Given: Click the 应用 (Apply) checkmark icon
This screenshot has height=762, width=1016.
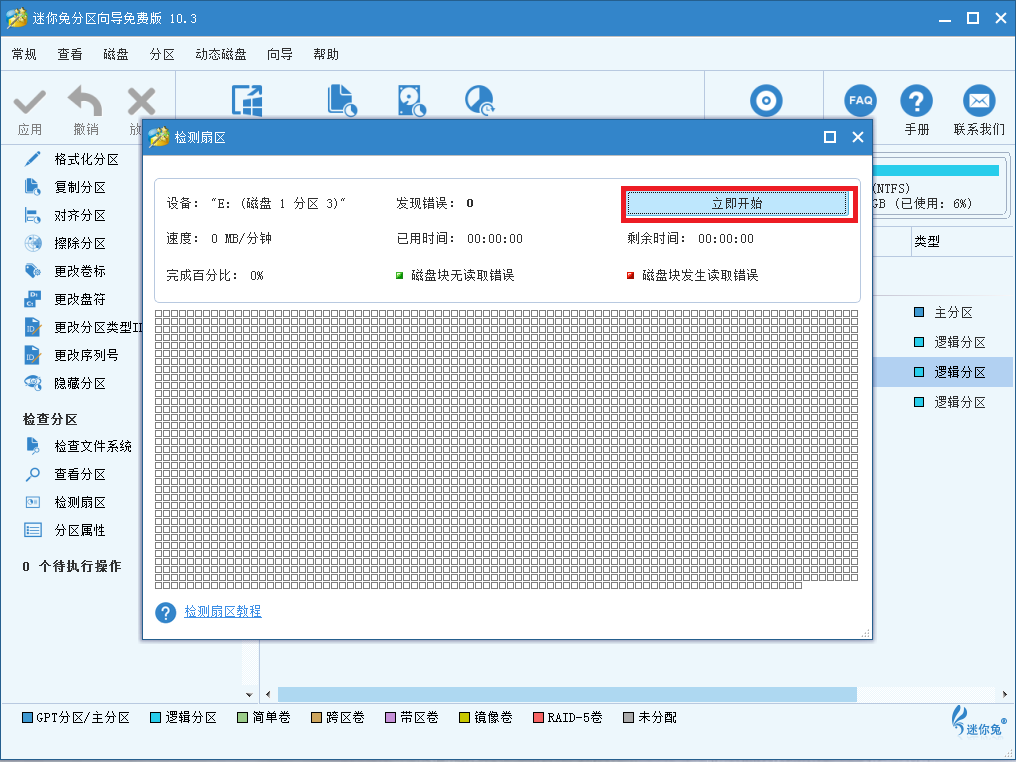Looking at the screenshot, I should point(30,102).
